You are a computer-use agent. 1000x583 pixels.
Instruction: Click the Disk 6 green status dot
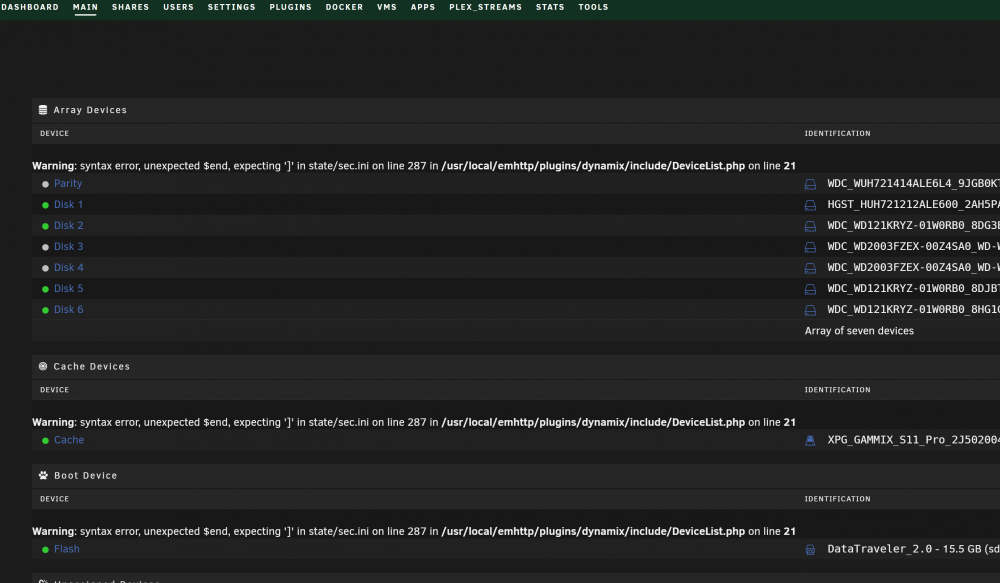pos(45,311)
